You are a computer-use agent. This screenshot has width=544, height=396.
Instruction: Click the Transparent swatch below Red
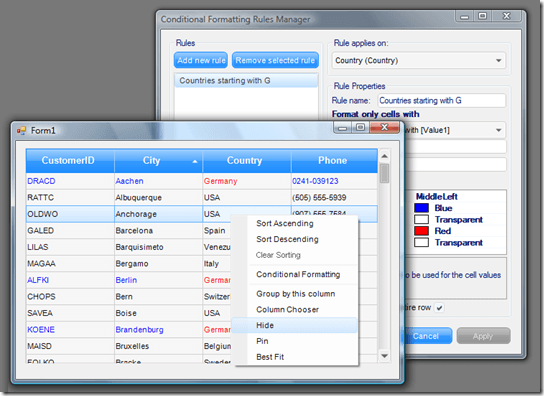421,243
